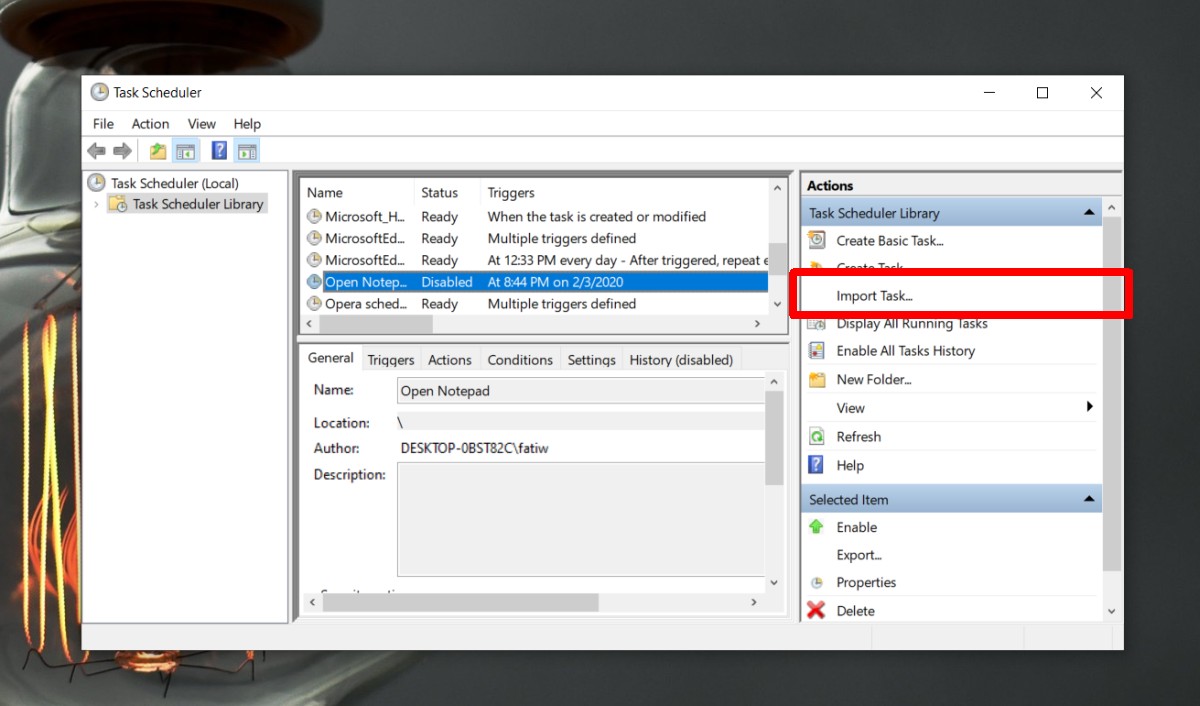The image size is (1200, 706).
Task: Click Export under Selected Item
Action: (x=859, y=555)
